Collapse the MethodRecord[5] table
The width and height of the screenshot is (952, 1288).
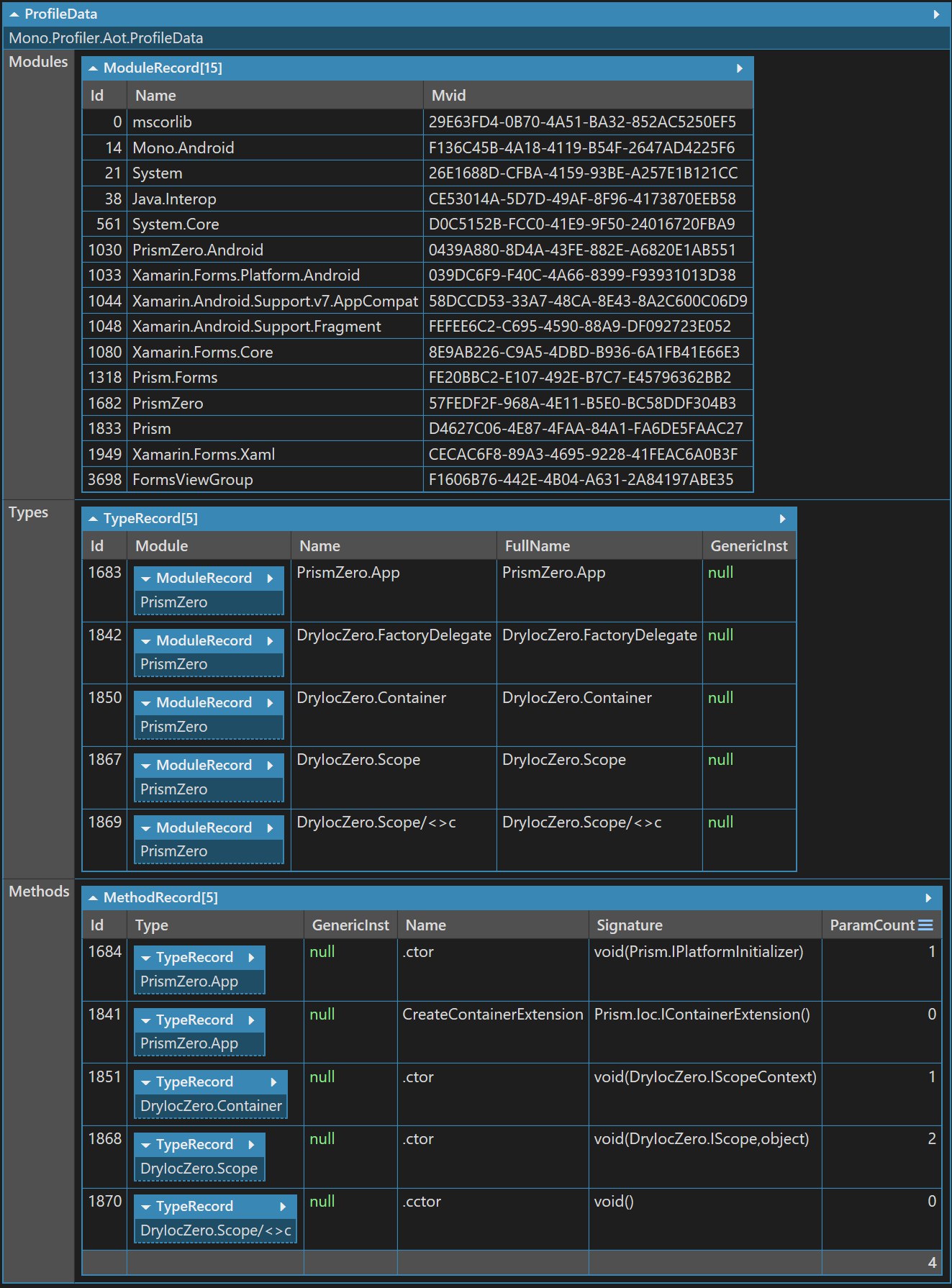tap(93, 898)
